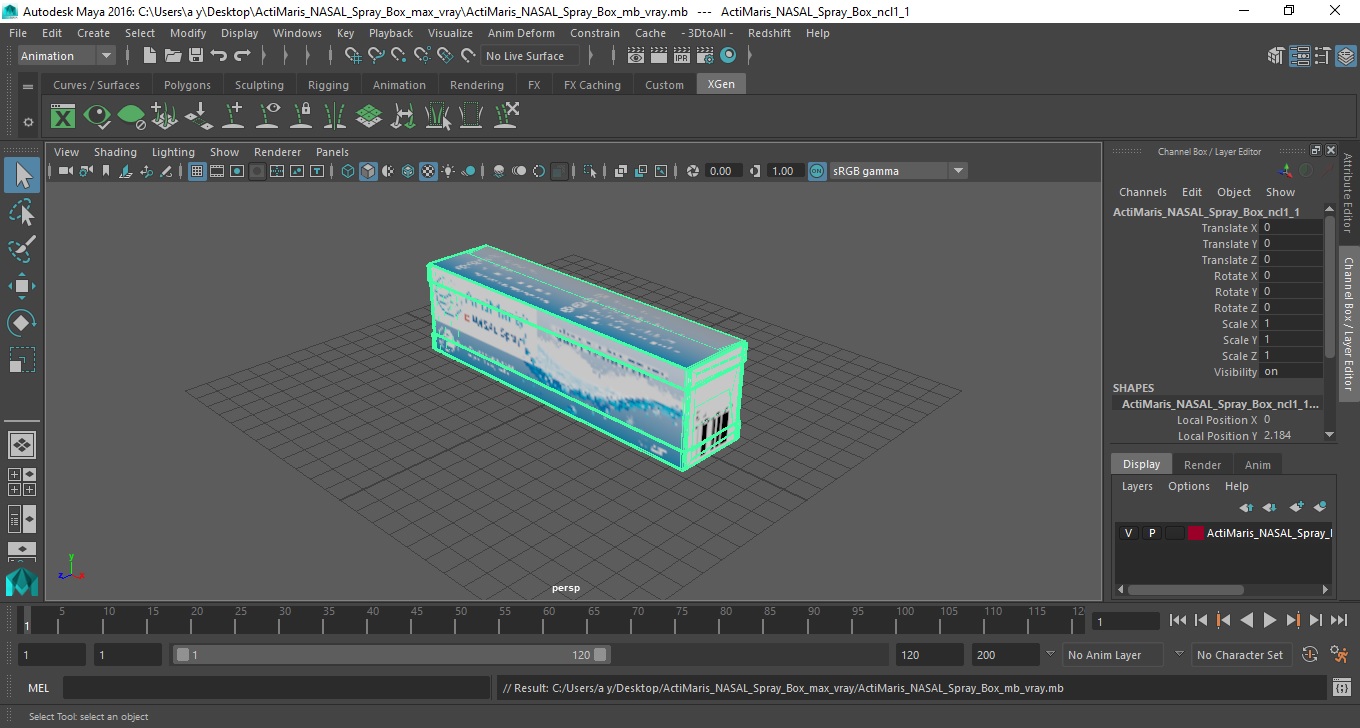Click the XGen clear preview leaf icon
1360x728 pixels.
pyautogui.click(x=131, y=116)
